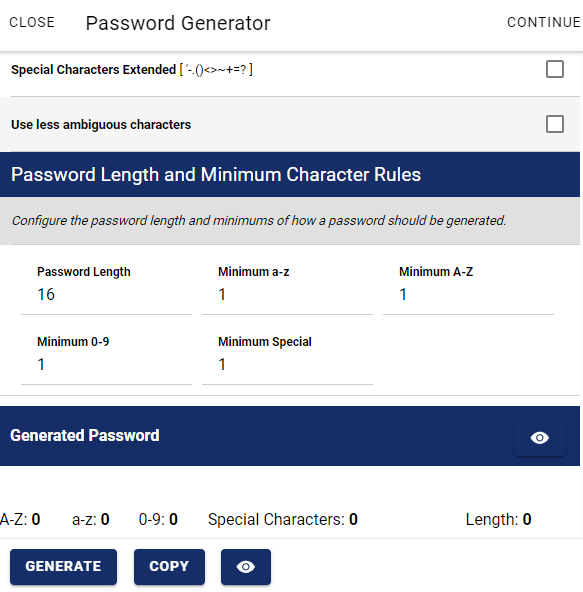Screen dimensions: 583x592
Task: Click CONTINUE in the top bar
Action: 543,22
